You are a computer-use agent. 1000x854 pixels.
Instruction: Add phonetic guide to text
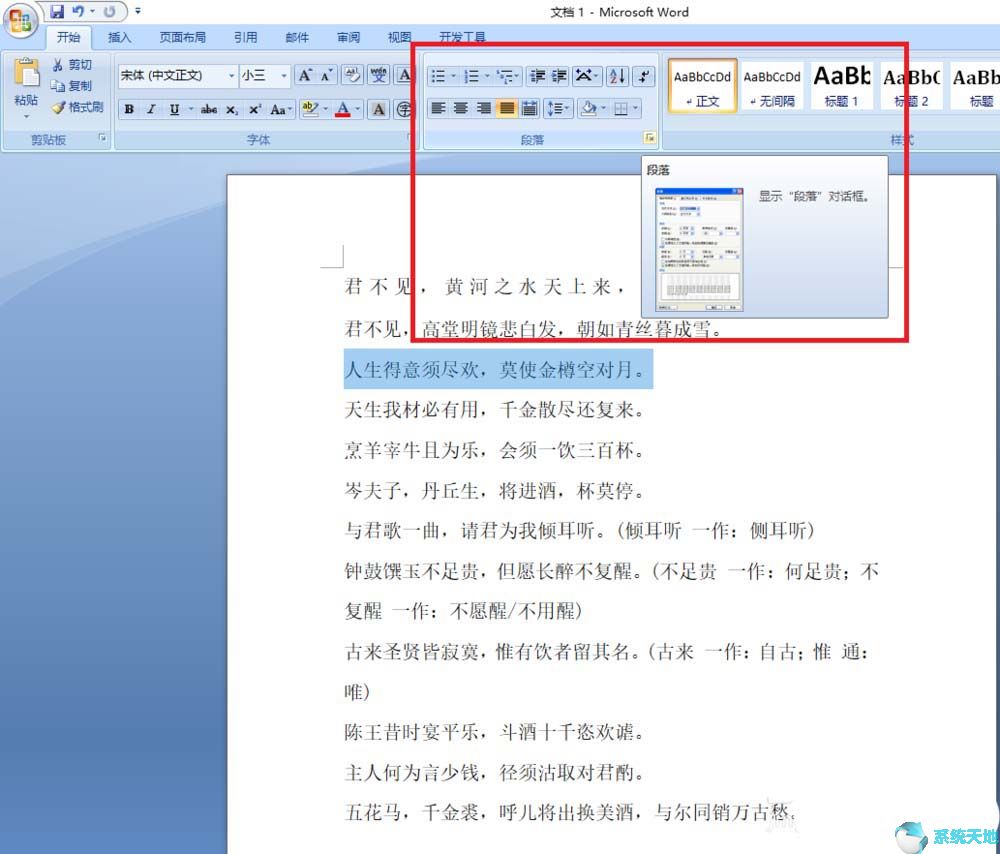click(x=379, y=76)
